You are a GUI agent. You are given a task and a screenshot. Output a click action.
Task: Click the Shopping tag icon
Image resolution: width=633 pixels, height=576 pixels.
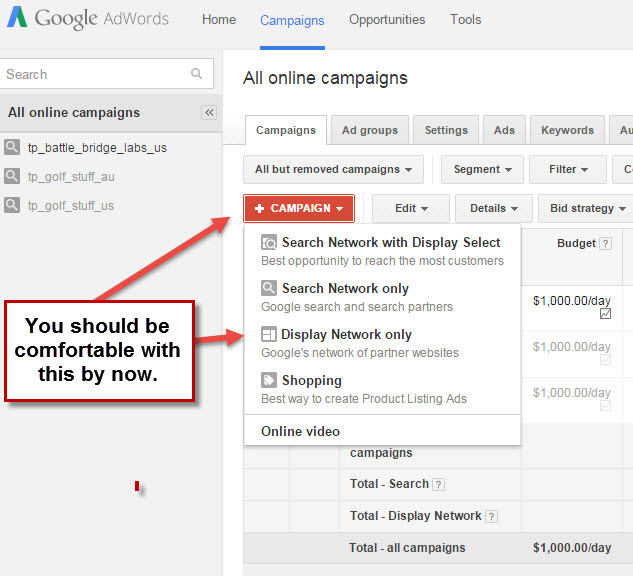(x=269, y=380)
